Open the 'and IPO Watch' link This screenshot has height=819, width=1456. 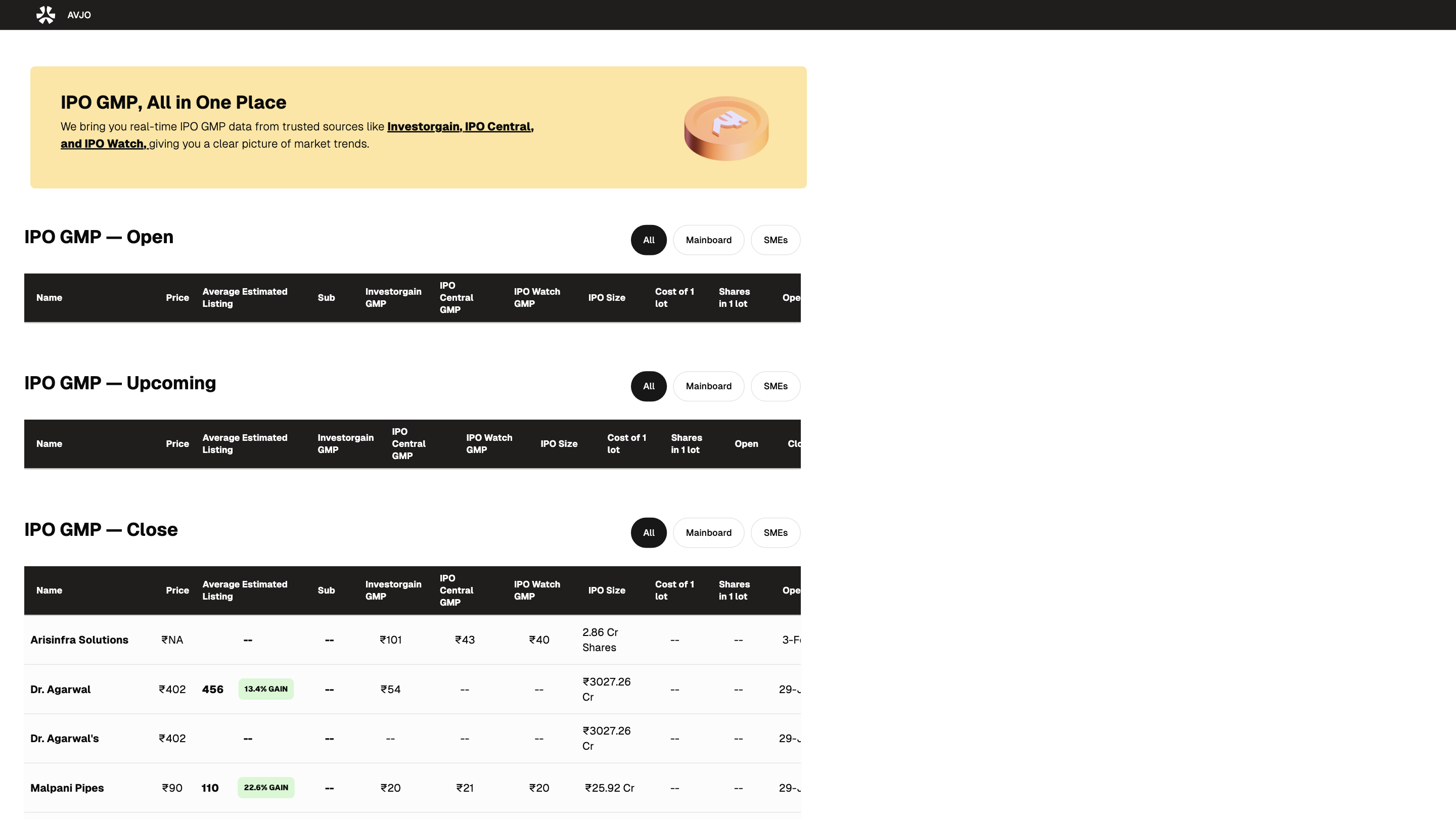[x=104, y=144]
